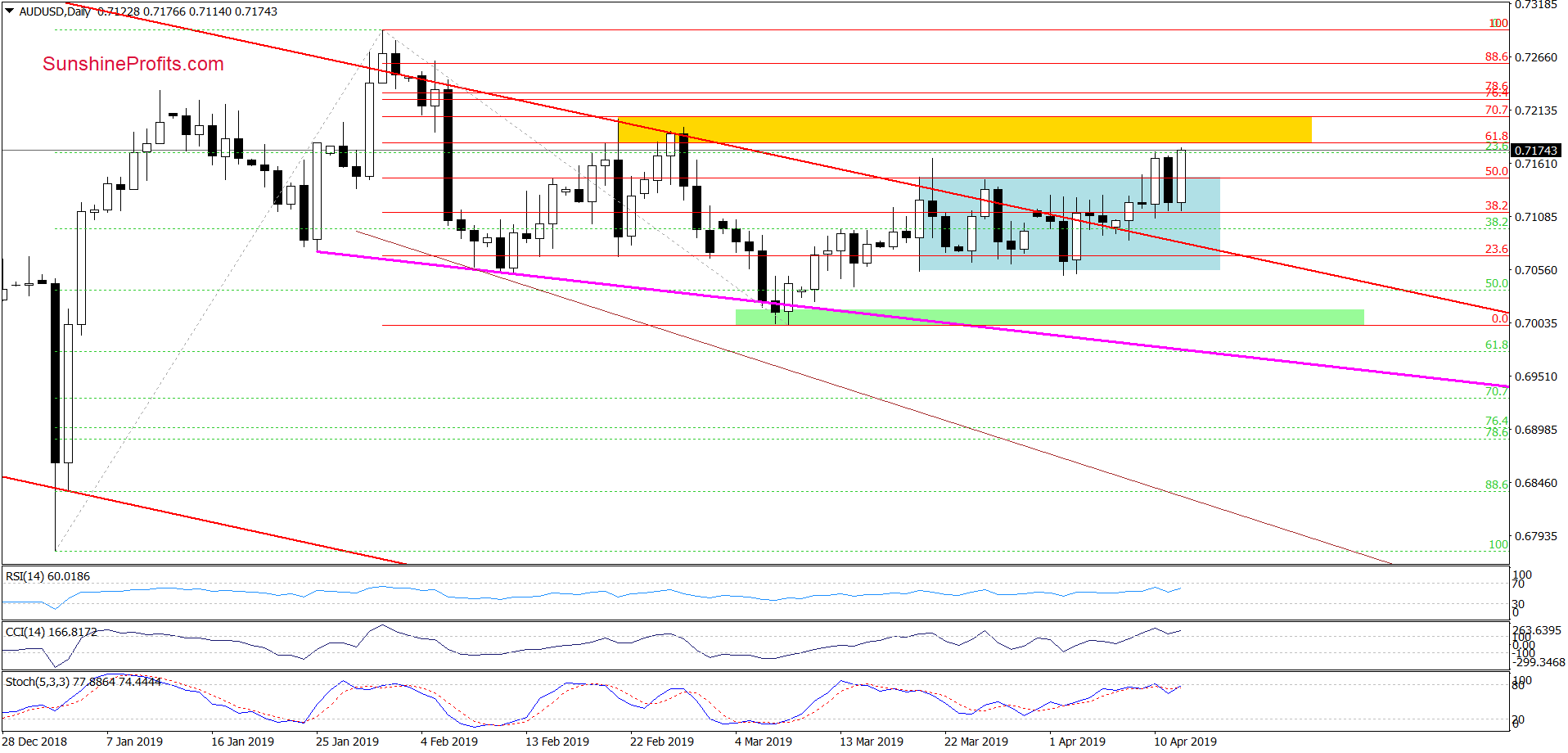Click price axis value 0.70035

1536,323
